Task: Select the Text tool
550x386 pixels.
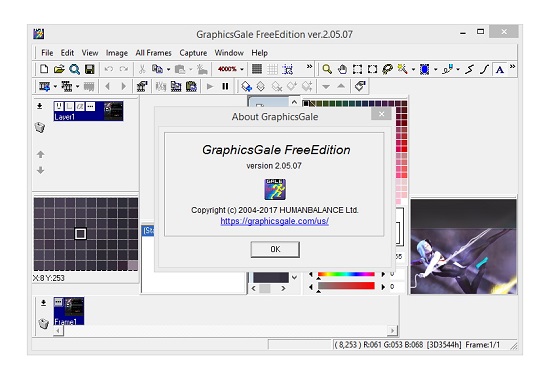Action: 499,69
